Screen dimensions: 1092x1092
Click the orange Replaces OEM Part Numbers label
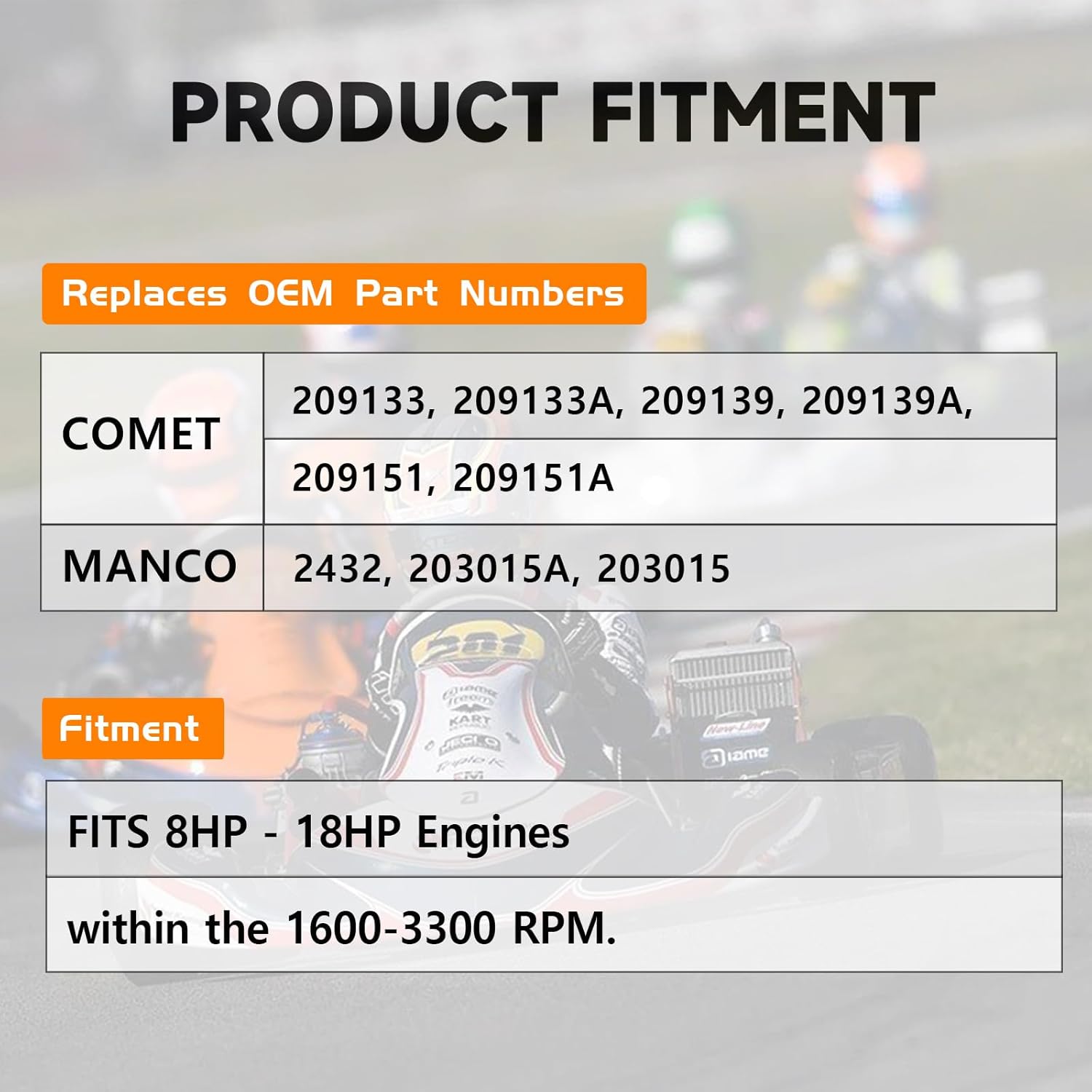click(344, 293)
